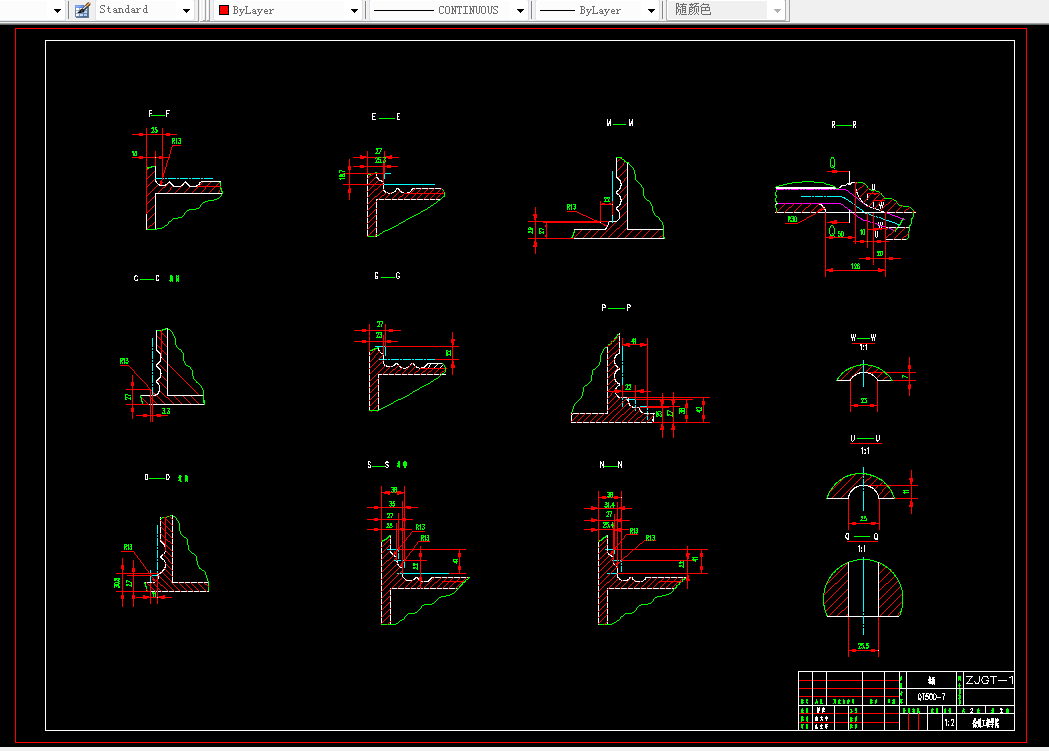Click the red ByLayer color swatch
The width and height of the screenshot is (1049, 751).
(224, 10)
